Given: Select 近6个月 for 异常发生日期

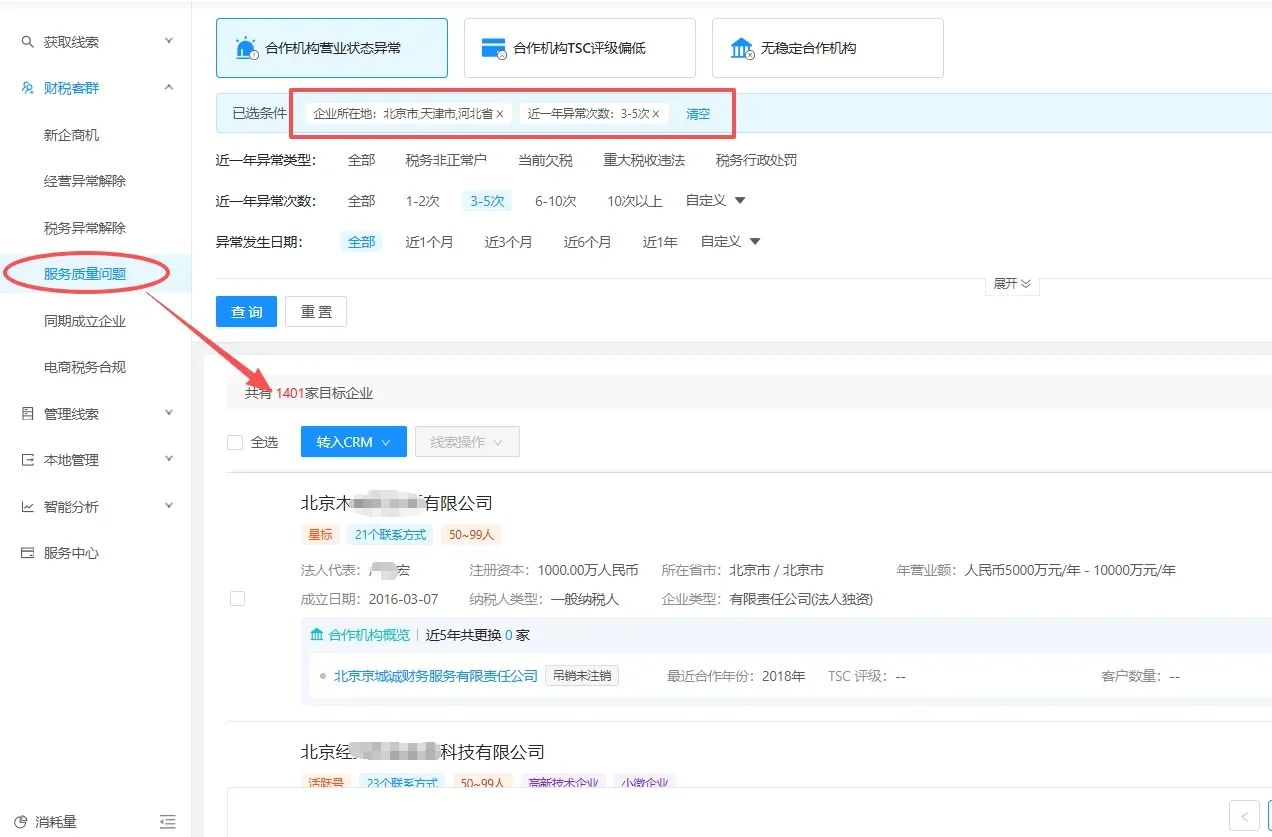Looking at the screenshot, I should click(588, 242).
